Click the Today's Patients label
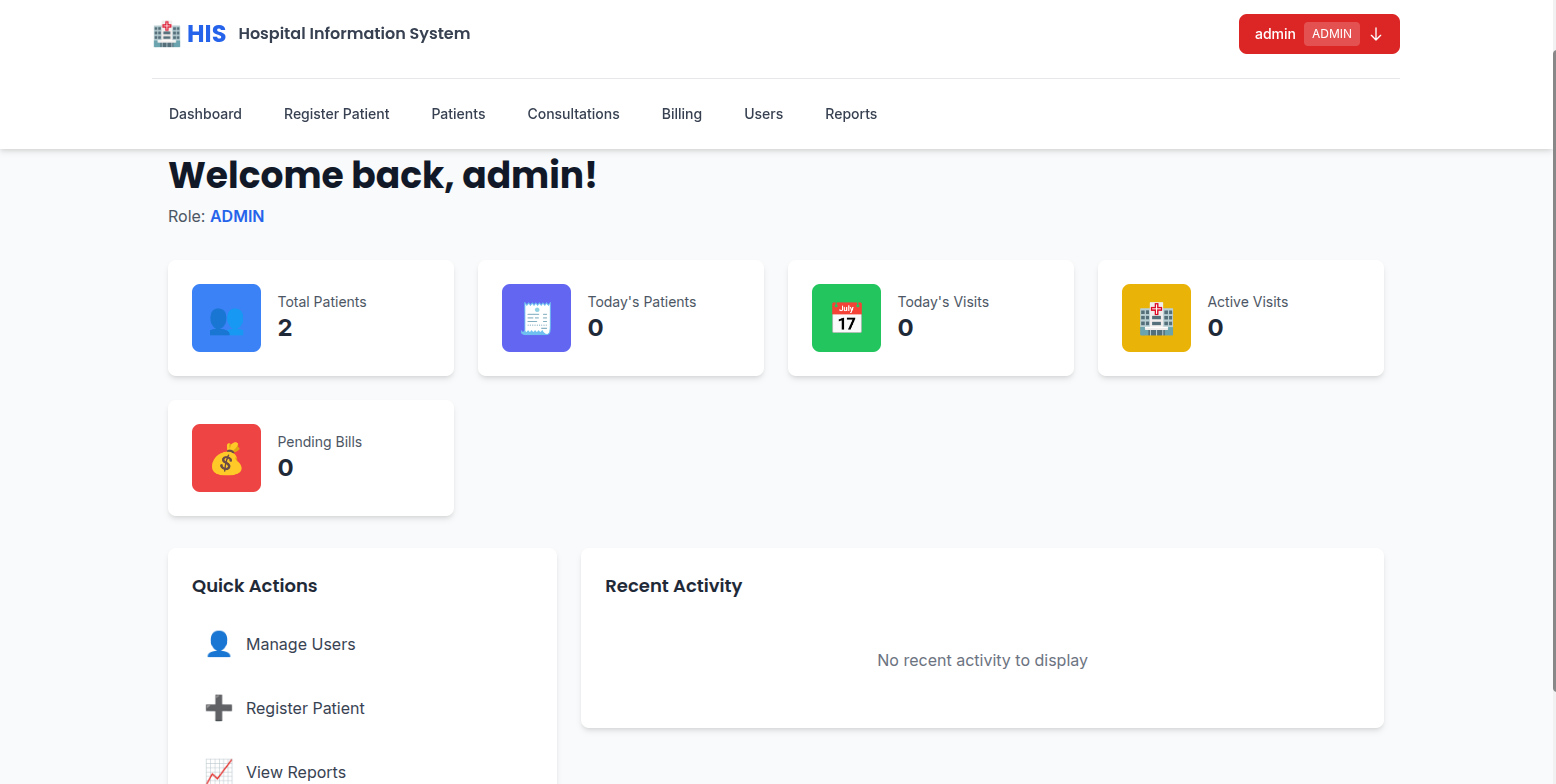The height and width of the screenshot is (784, 1556). 642,302
